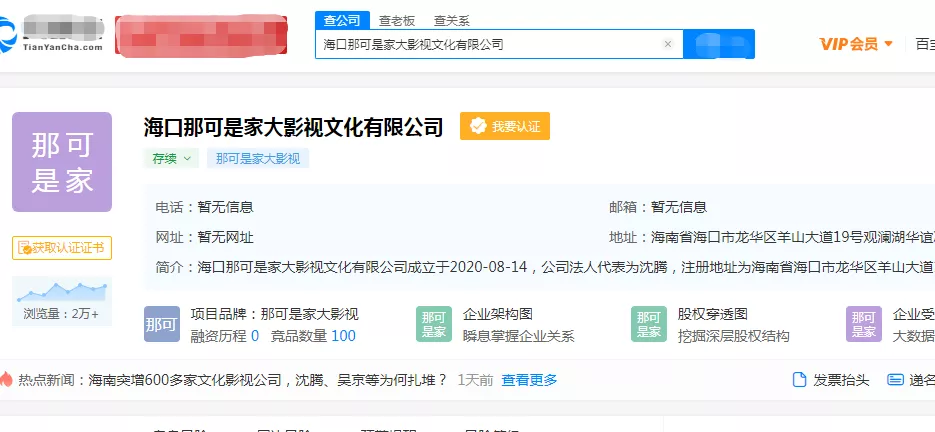The height and width of the screenshot is (432, 935).
Task: Click the 地址 address text
Action: tap(792, 237)
